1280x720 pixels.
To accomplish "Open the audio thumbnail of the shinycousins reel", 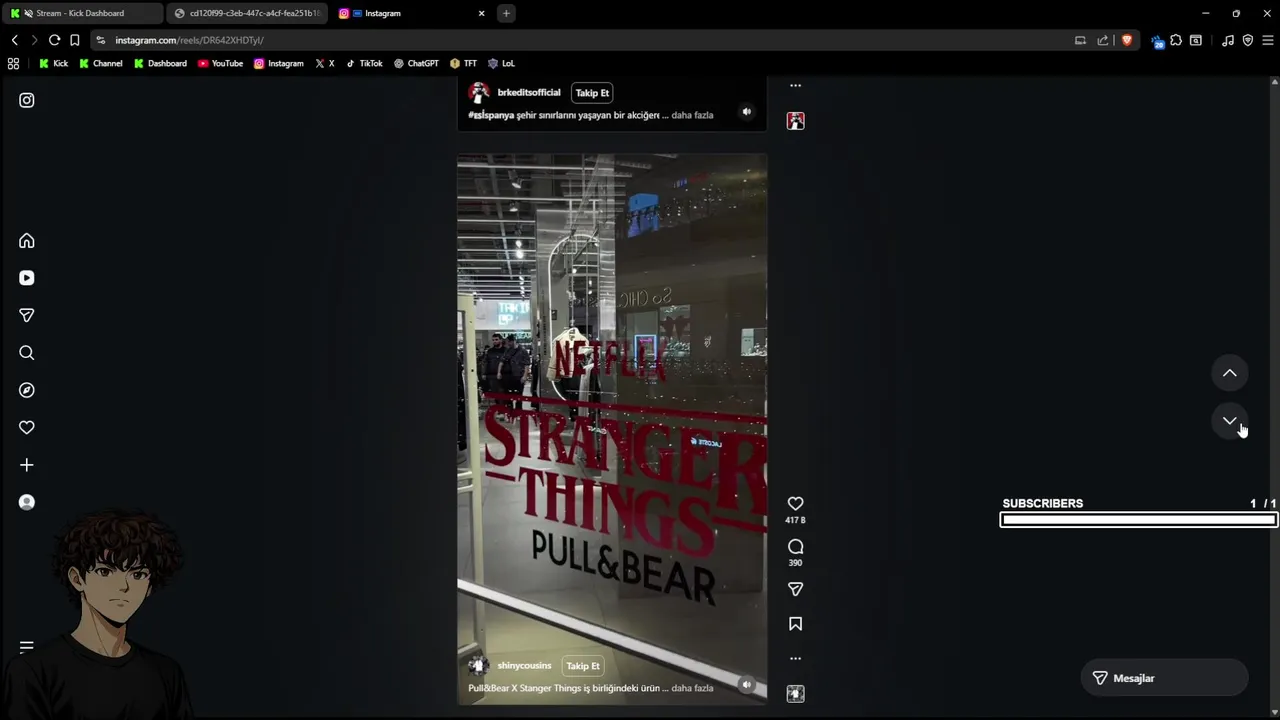I will (795, 694).
